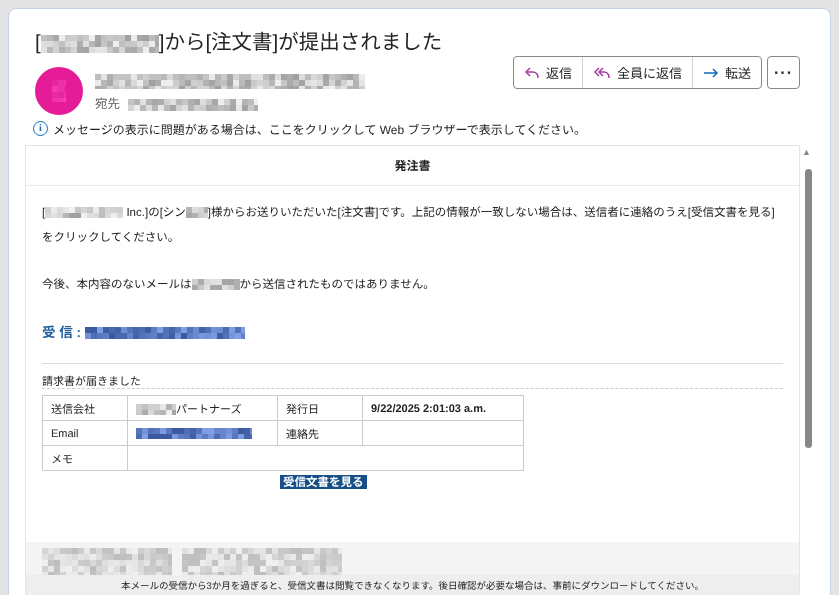The width and height of the screenshot is (839, 595).
Task: Forward the email using 転送
Action: tap(727, 73)
